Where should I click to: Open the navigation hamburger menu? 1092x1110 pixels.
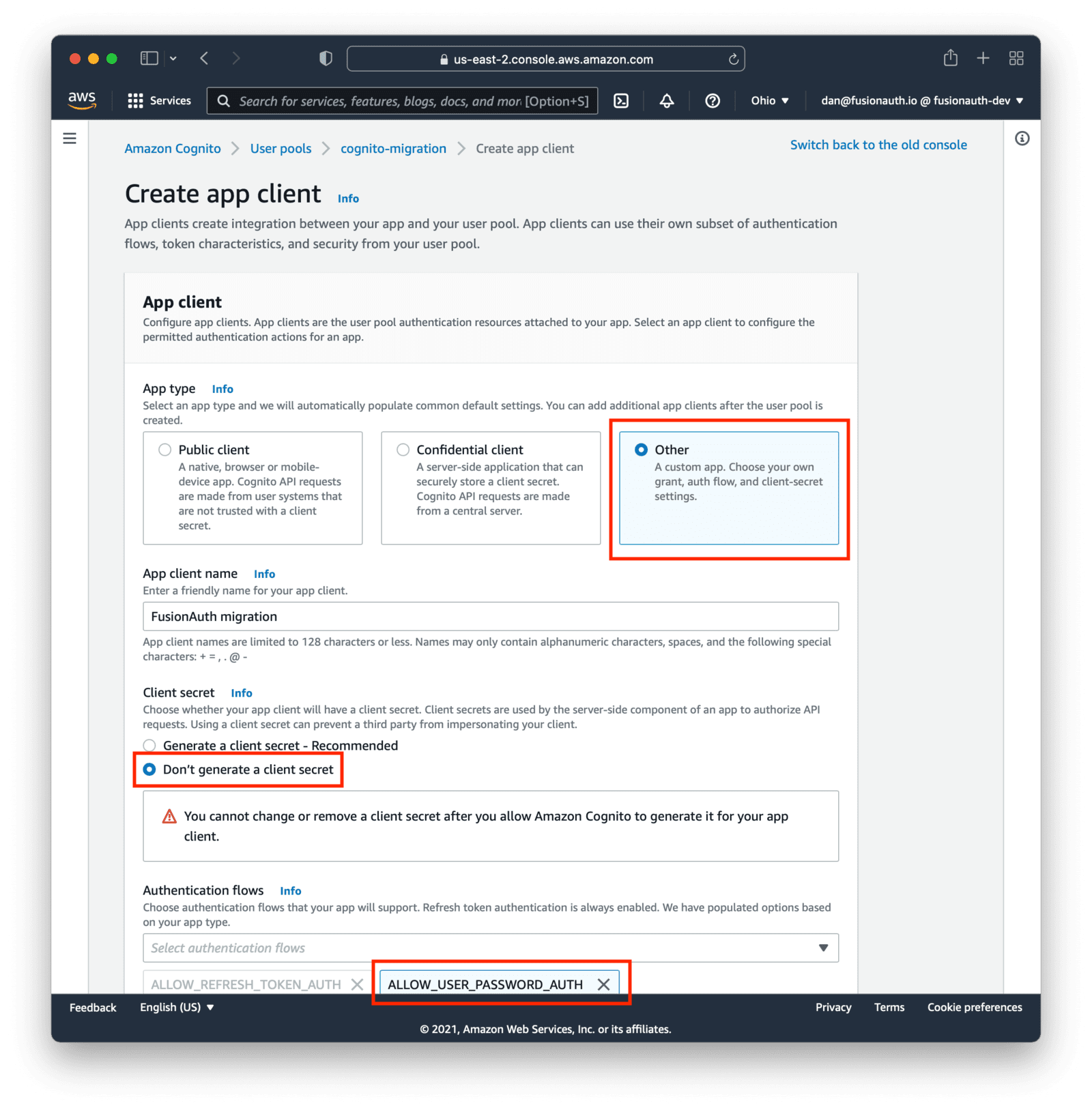point(69,138)
